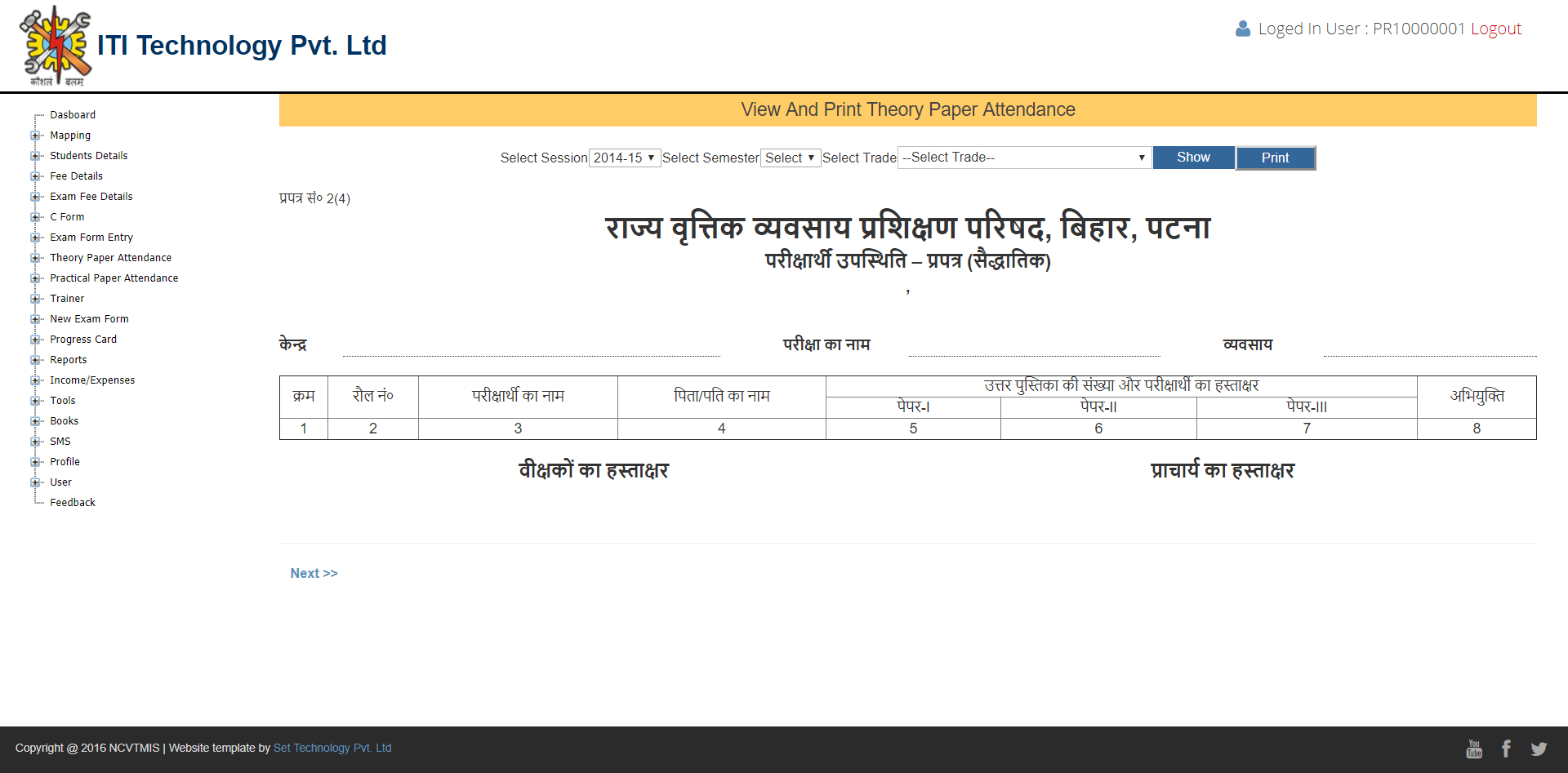1568x773 pixels.
Task: Expand the Reports tree node plus icon
Action: (35, 360)
